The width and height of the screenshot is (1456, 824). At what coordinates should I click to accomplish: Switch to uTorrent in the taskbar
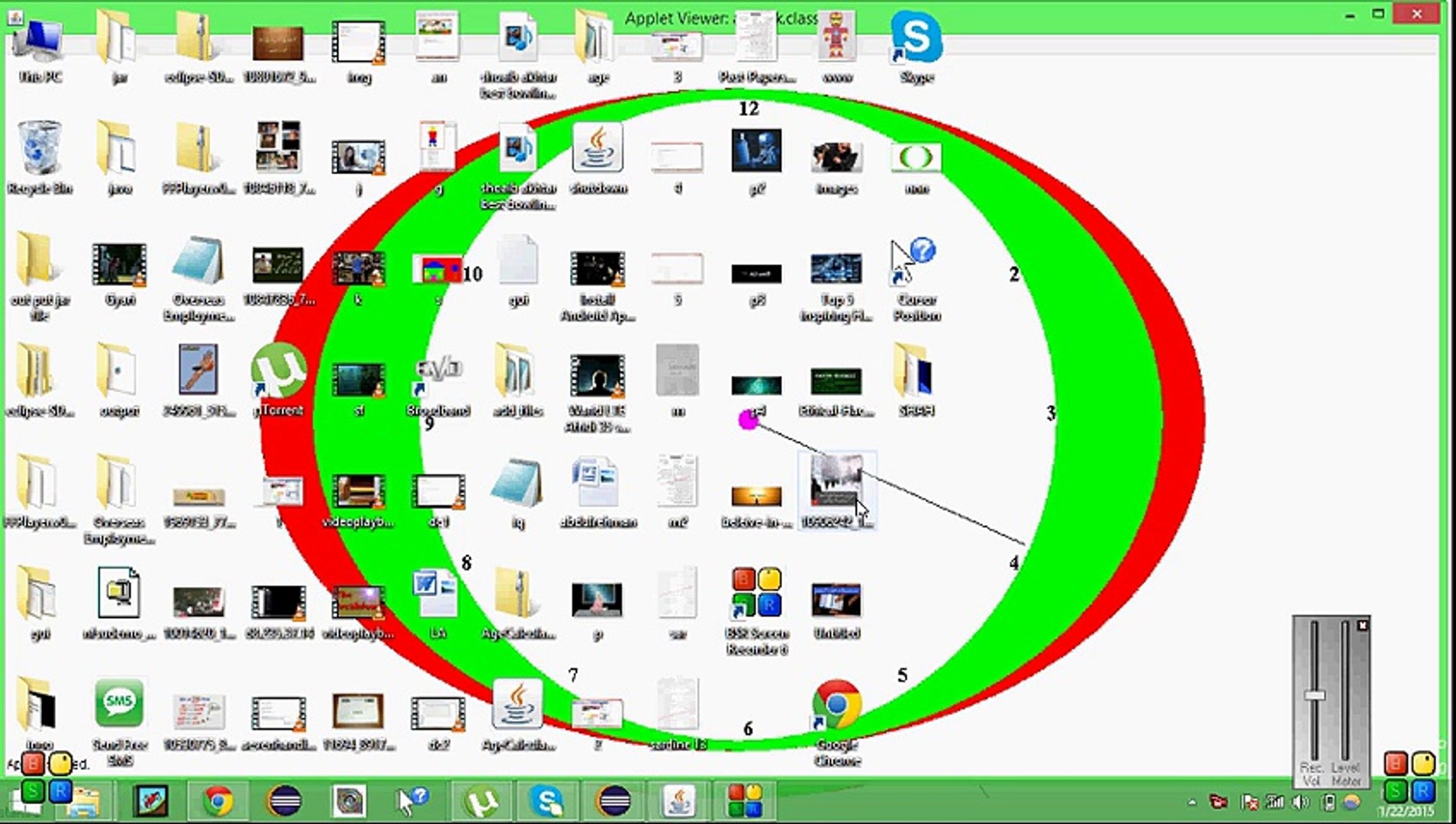[x=482, y=801]
